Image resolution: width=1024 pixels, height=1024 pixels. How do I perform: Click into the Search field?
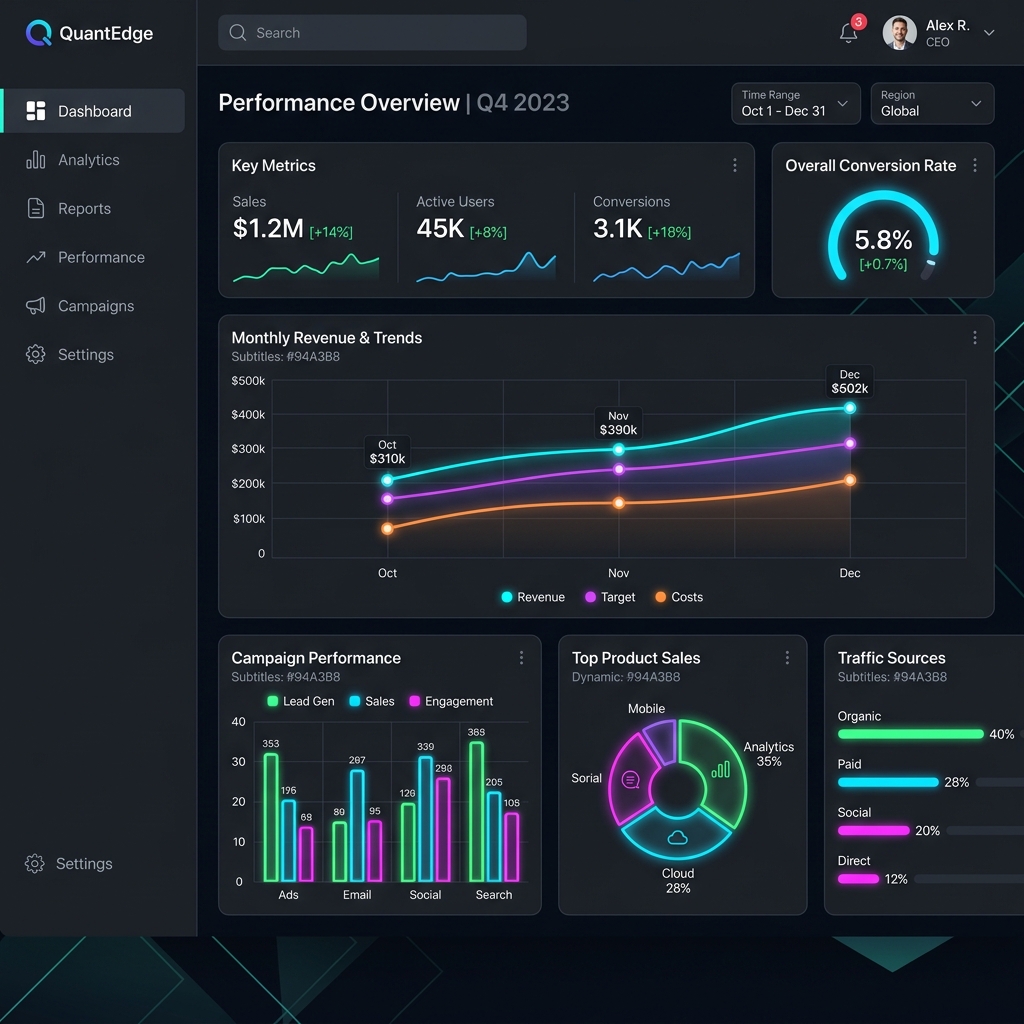pyautogui.click(x=372, y=33)
